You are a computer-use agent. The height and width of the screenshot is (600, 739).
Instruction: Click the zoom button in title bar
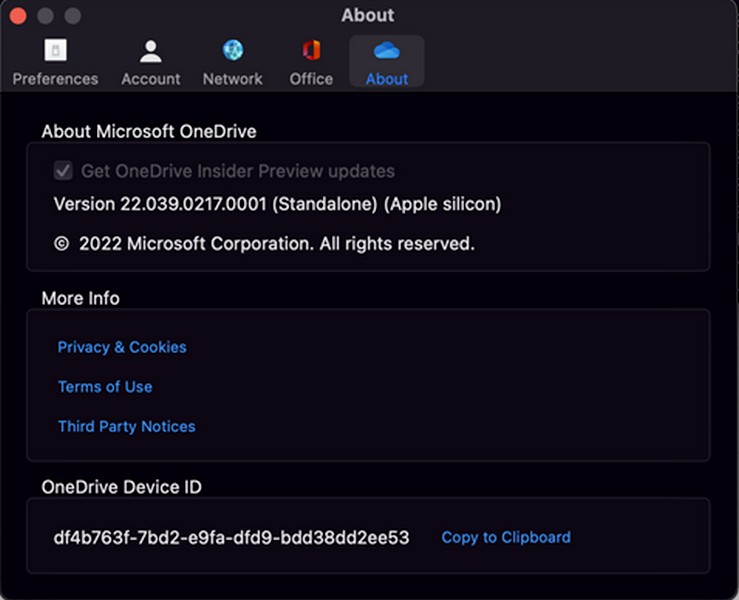click(72, 16)
